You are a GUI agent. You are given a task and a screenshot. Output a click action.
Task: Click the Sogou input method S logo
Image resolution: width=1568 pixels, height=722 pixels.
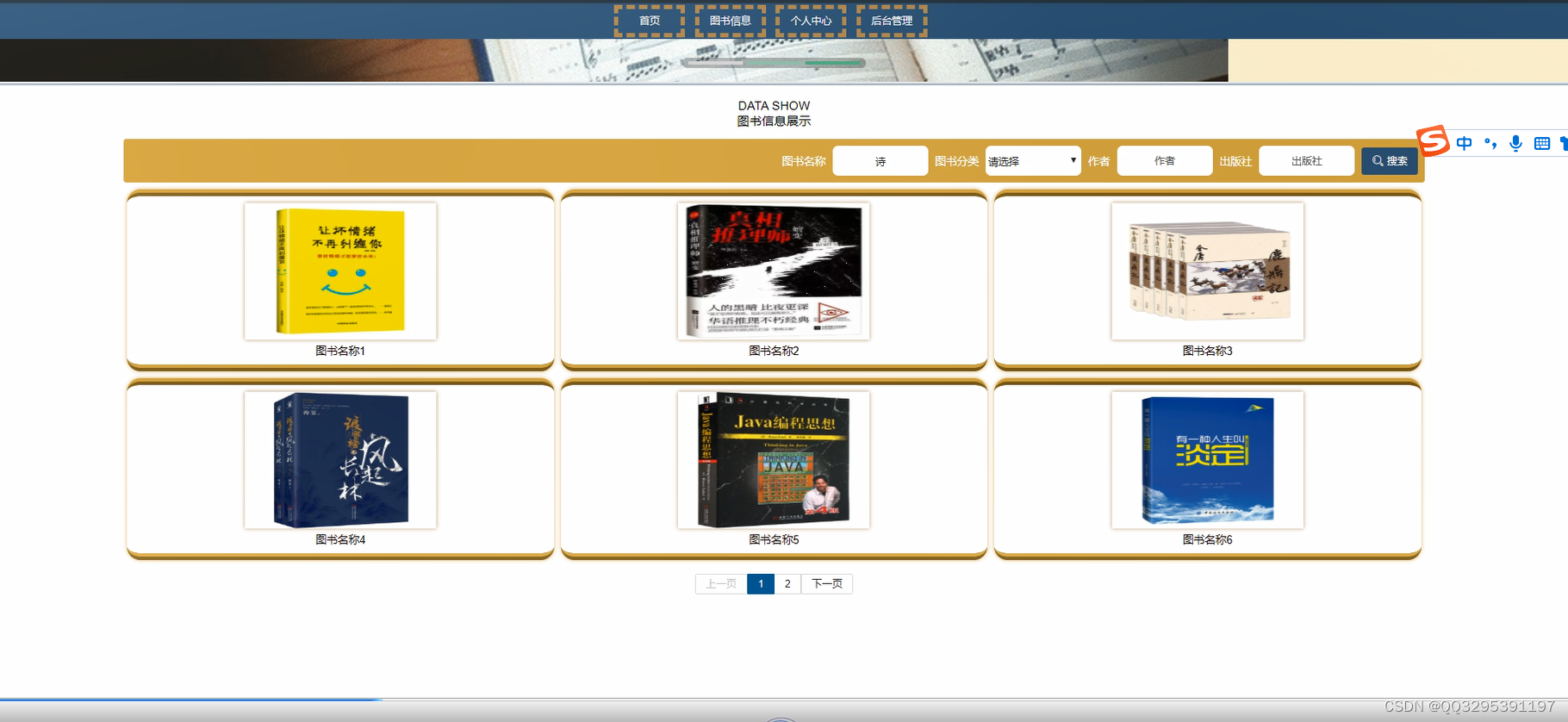1434,140
